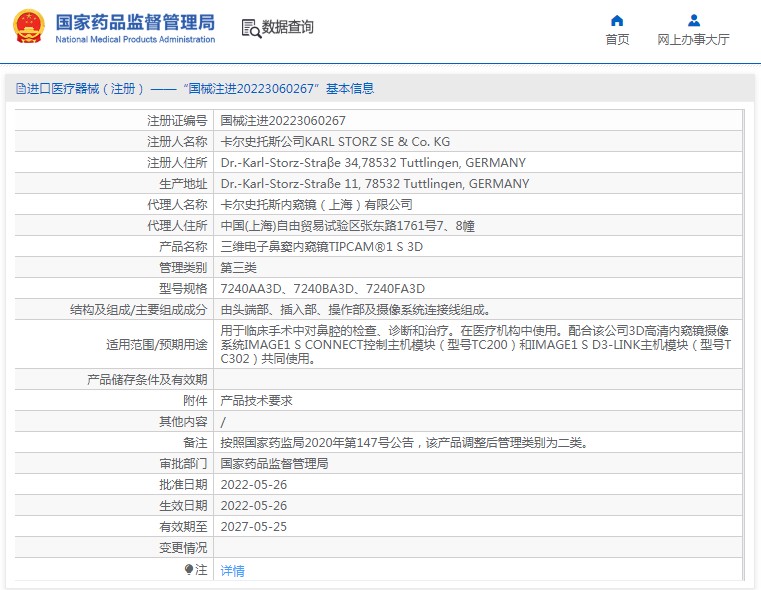The width and height of the screenshot is (761, 590).
Task: Open the 首页 text link
Action: pos(617,40)
